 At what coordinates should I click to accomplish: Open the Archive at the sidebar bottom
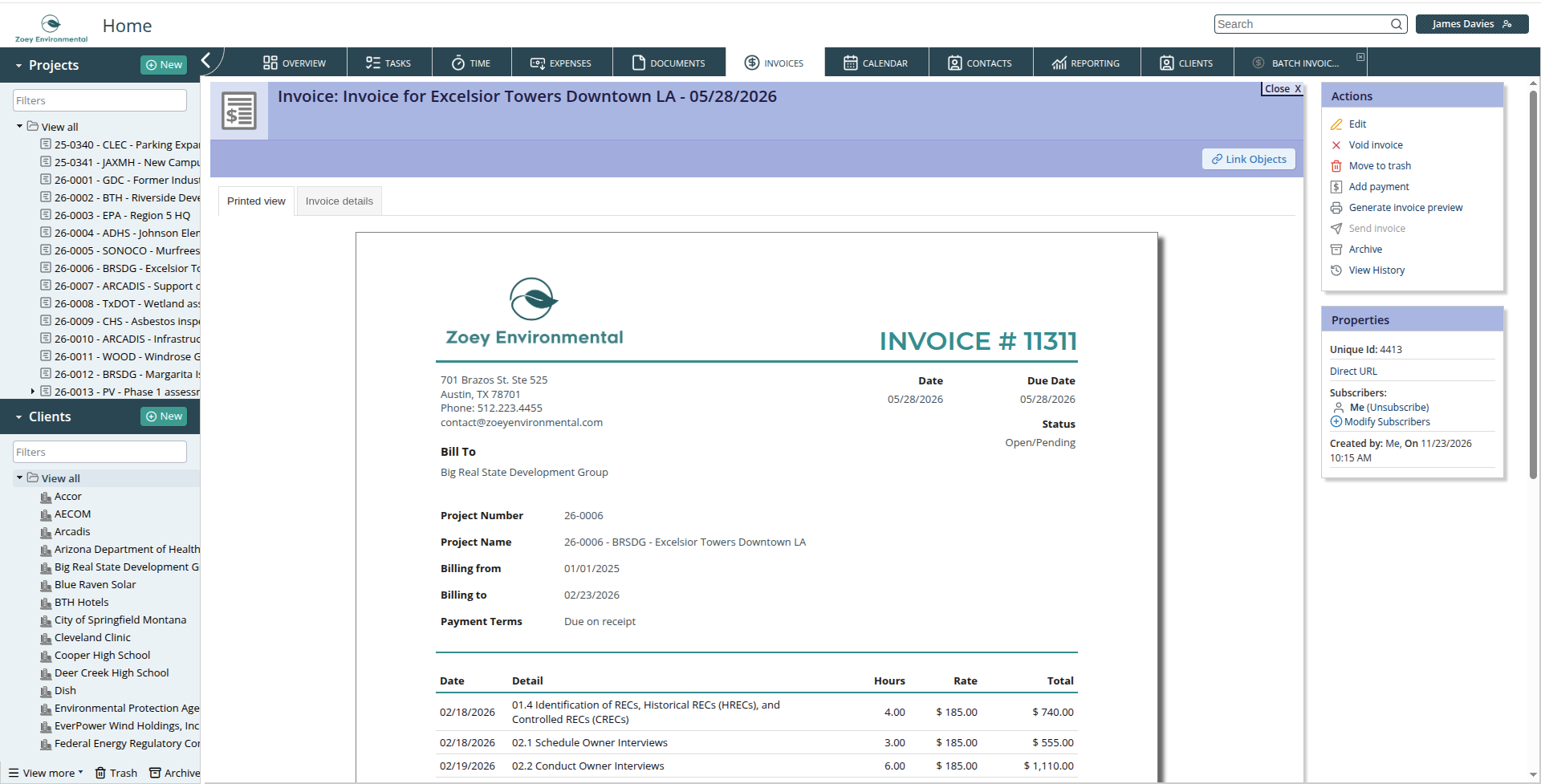pyautogui.click(x=175, y=773)
